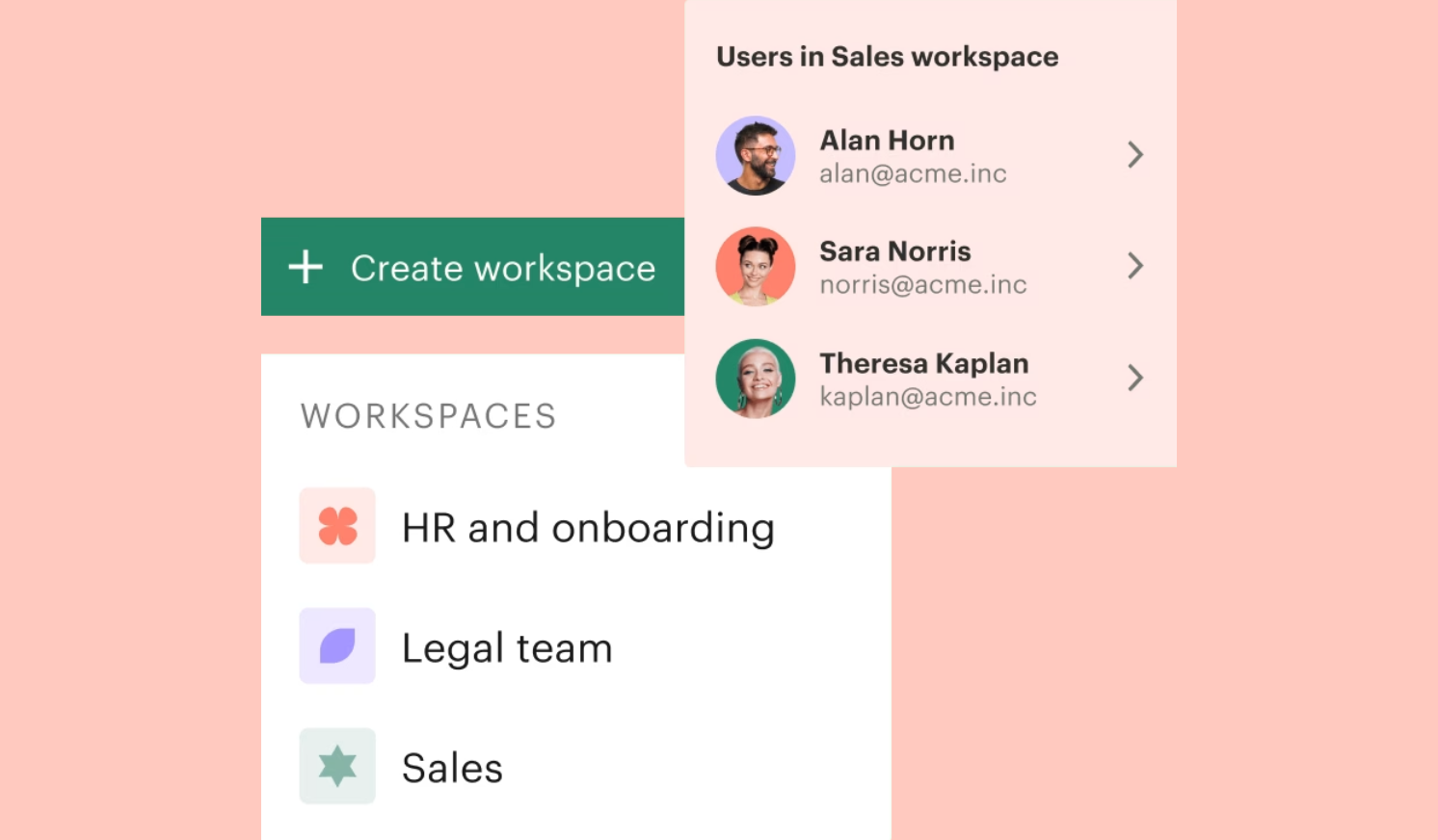Screen dimensions: 1438x840
Task: Expand Theresa Kaplan's row chevron
Action: [x=1135, y=378]
